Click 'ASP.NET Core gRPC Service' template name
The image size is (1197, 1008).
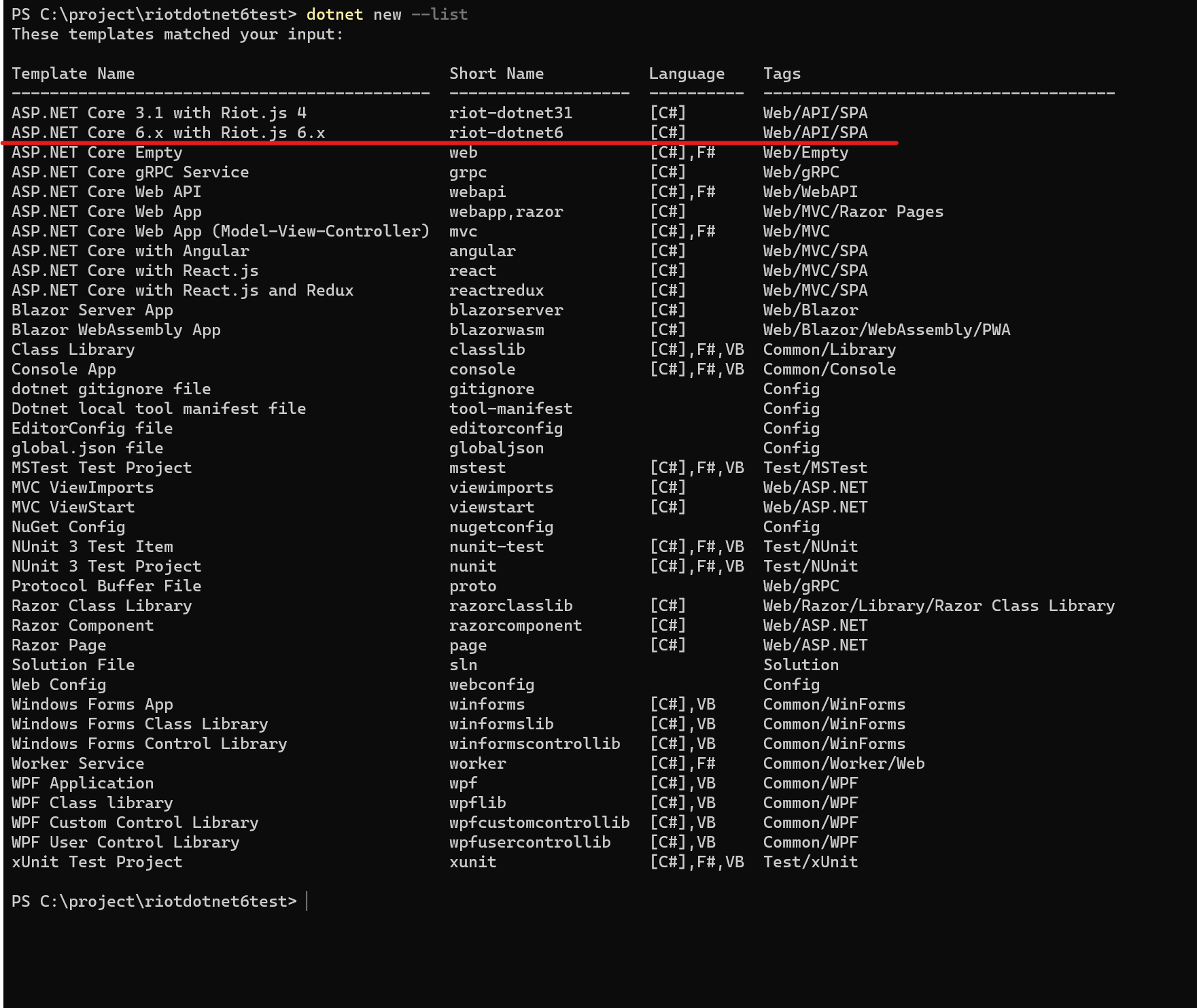(x=130, y=172)
